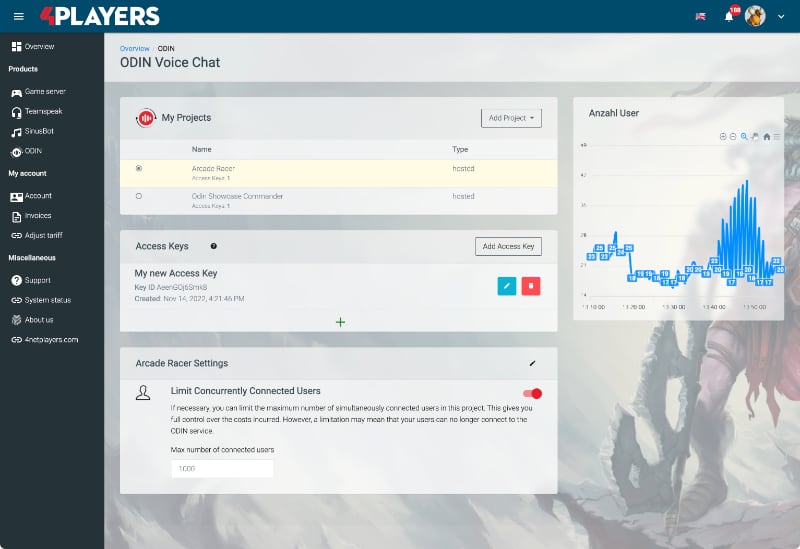
Task: Expand the account dropdown chevron
Action: coord(781,17)
